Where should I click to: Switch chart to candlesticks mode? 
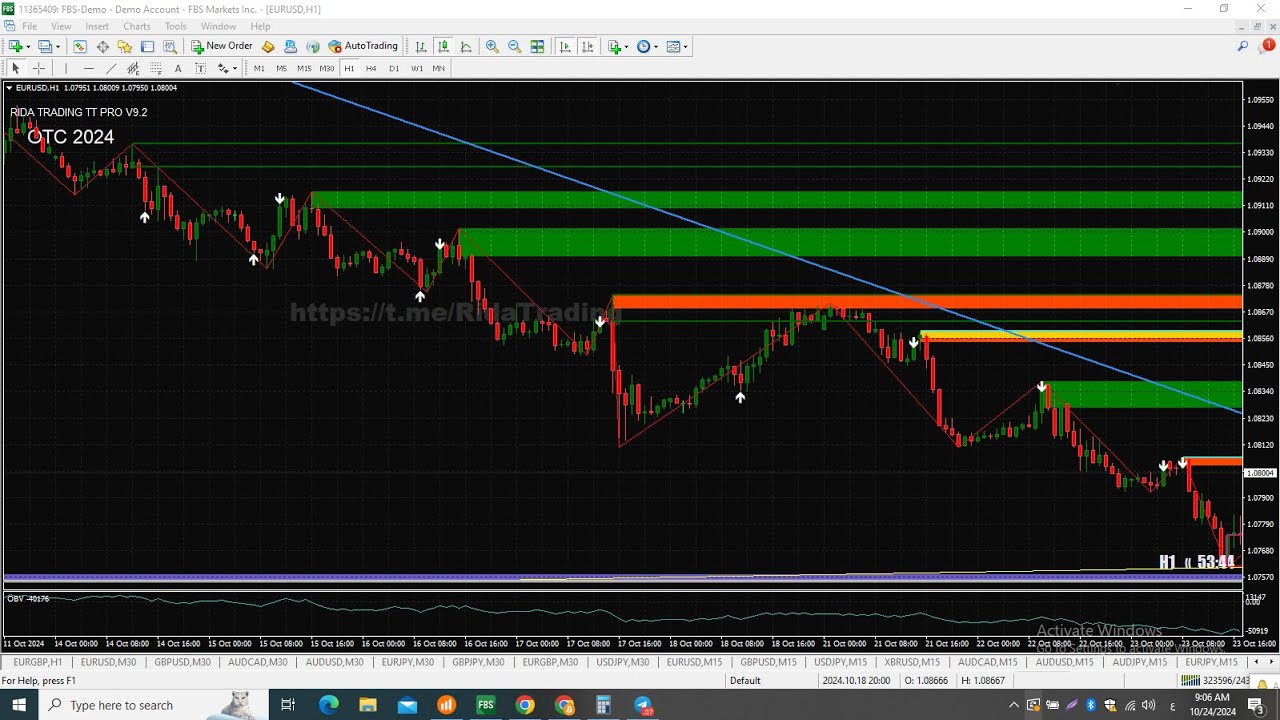443,46
